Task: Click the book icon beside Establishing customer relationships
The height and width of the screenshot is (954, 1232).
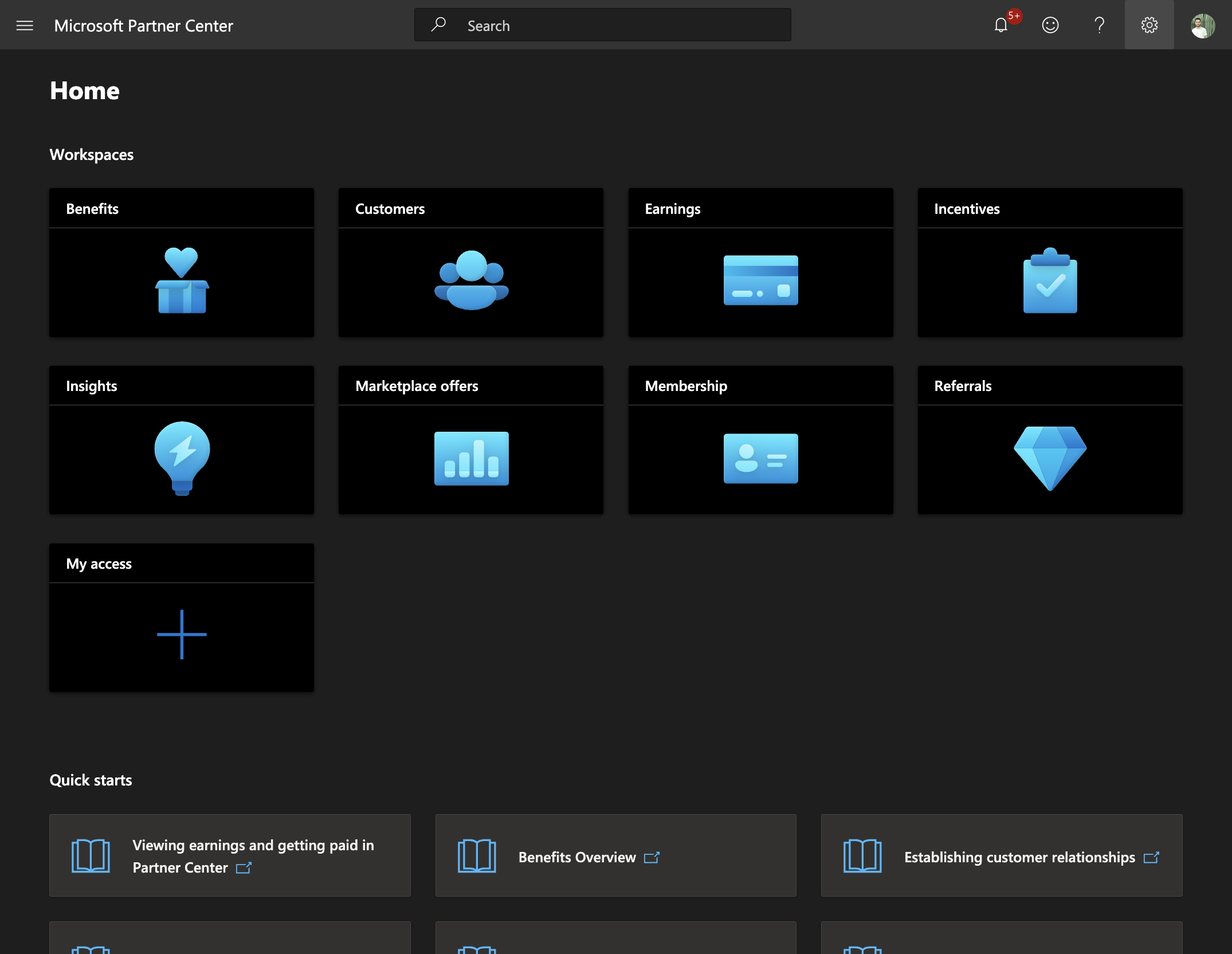Action: coord(862,856)
